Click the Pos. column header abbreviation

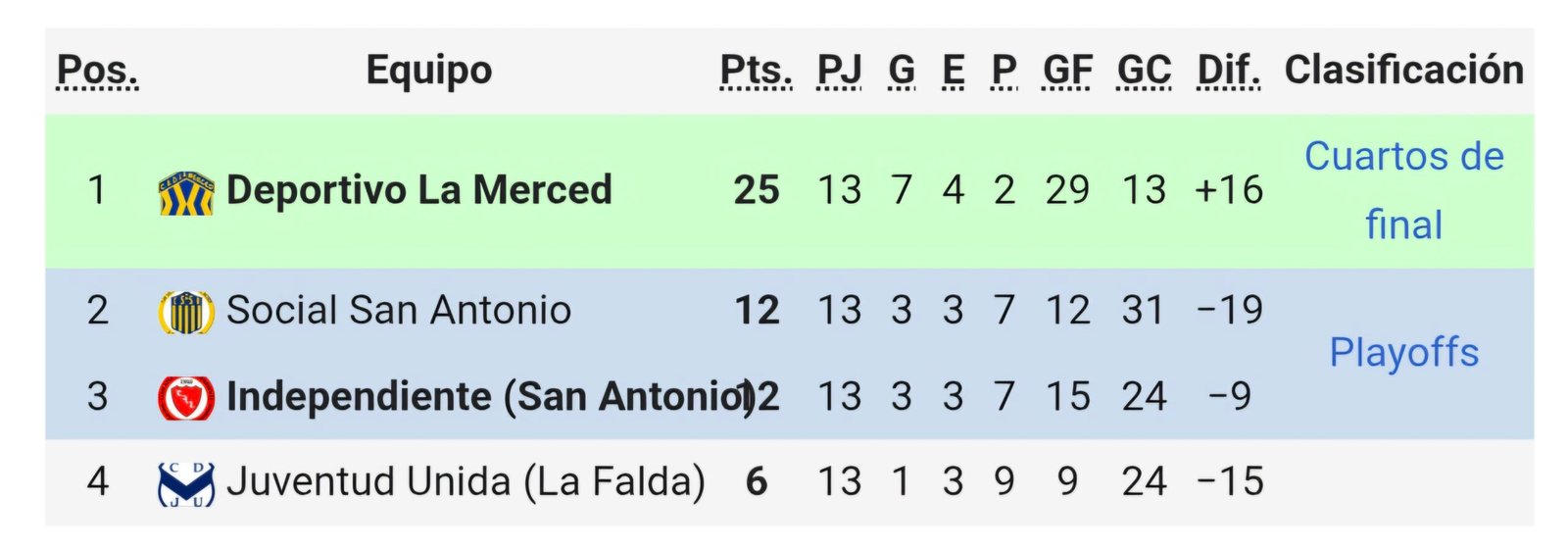(x=97, y=71)
